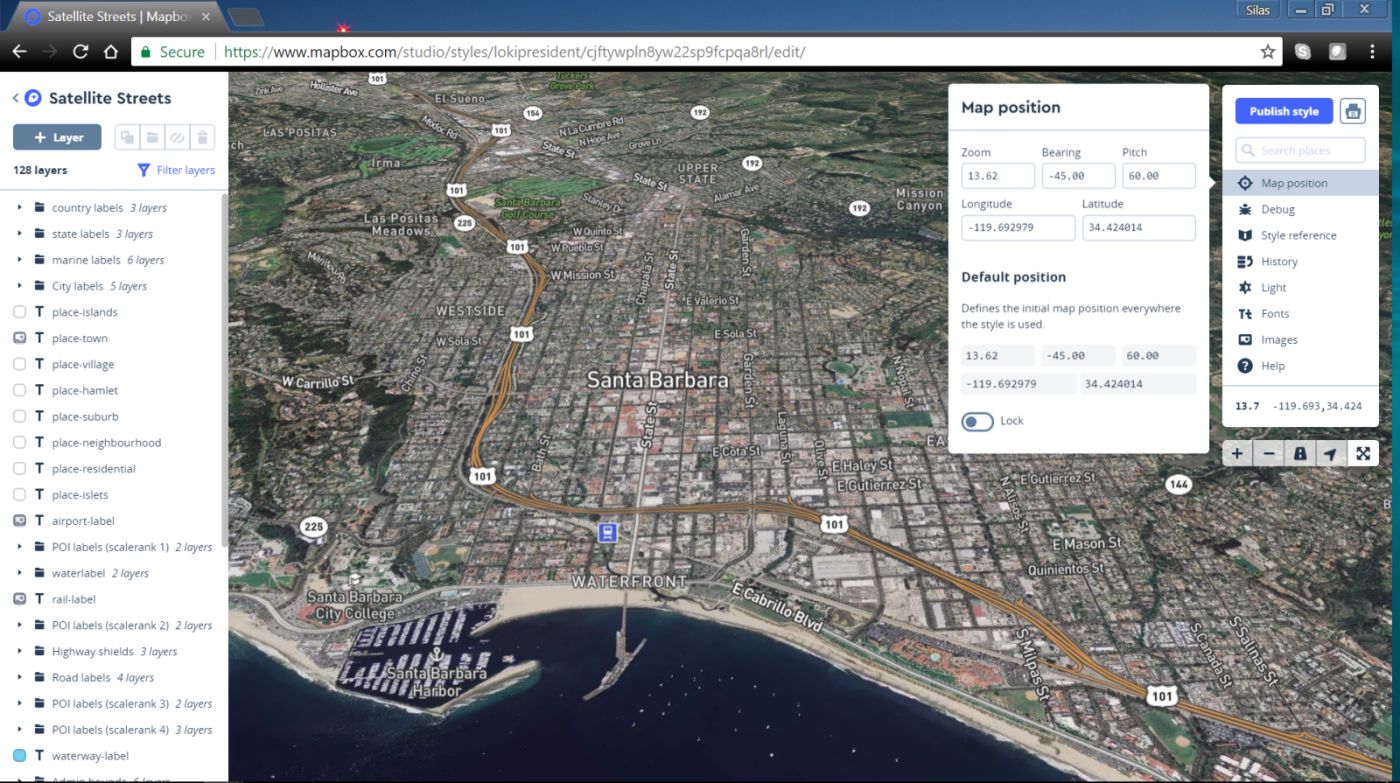Toggle the place-islands layer checkbox
Screen dimensions: 1400x783
[19, 312]
